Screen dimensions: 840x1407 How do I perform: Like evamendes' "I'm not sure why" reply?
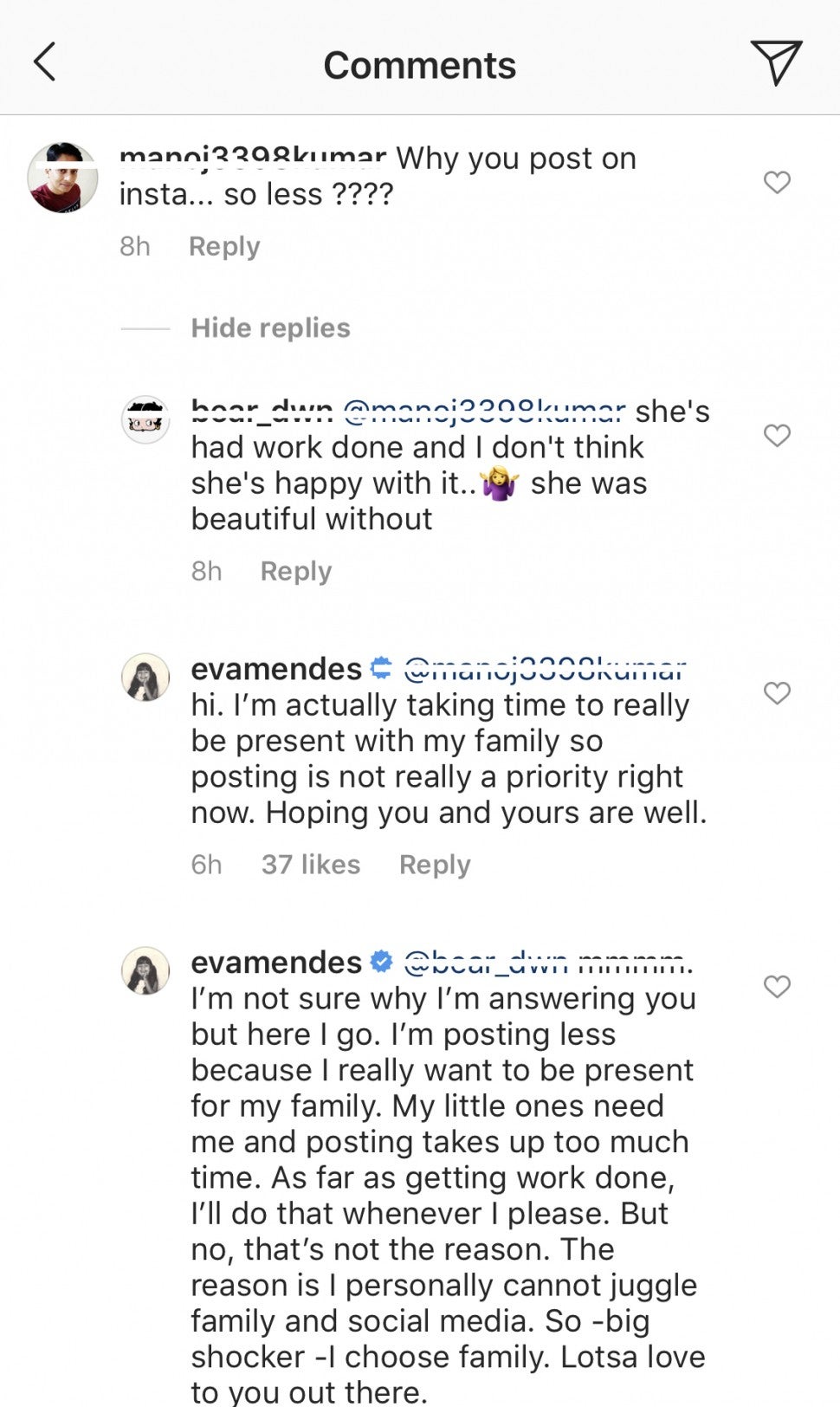coord(777,986)
